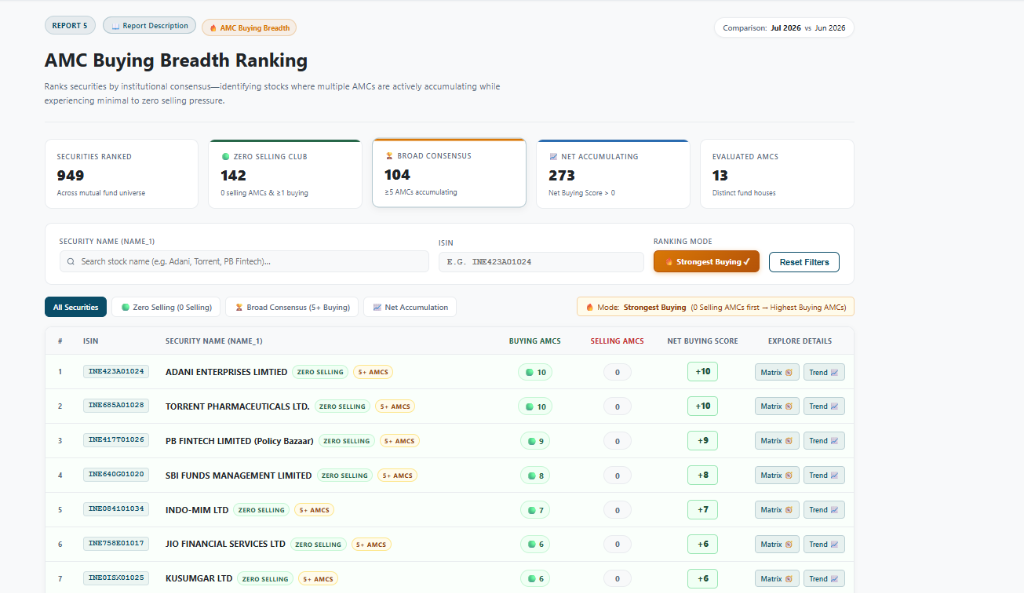1024x593 pixels.
Task: Open Trend icon for Indo-MIM Ltd
Action: [x=824, y=510]
